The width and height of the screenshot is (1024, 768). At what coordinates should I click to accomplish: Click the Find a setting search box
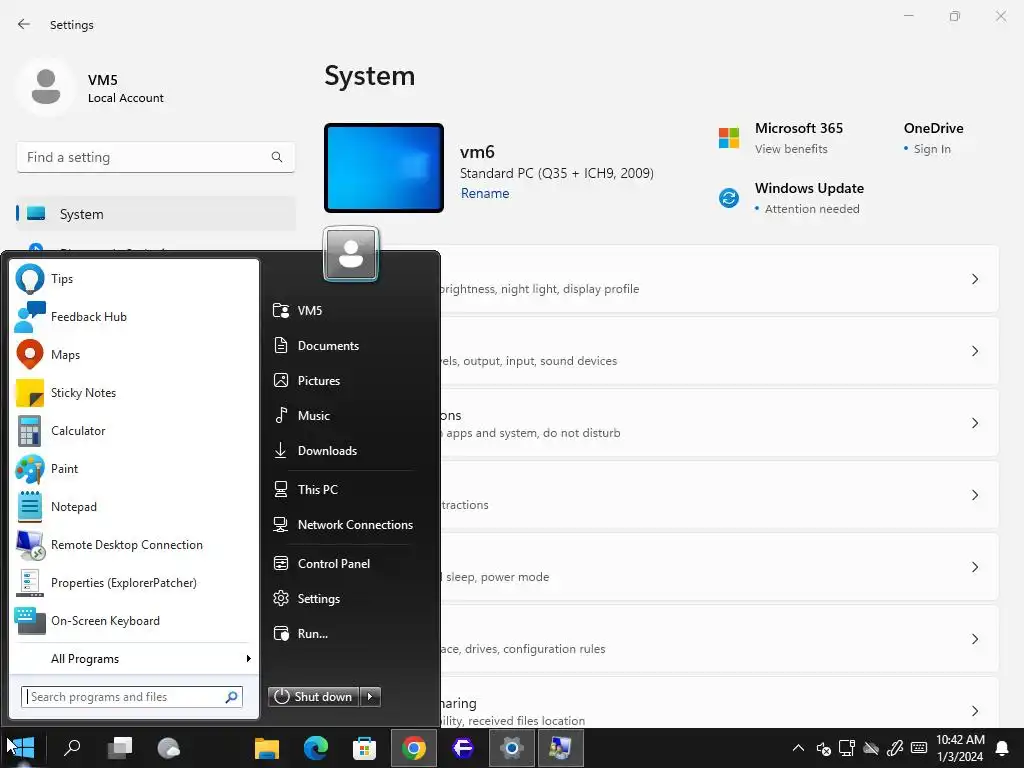[x=155, y=157]
